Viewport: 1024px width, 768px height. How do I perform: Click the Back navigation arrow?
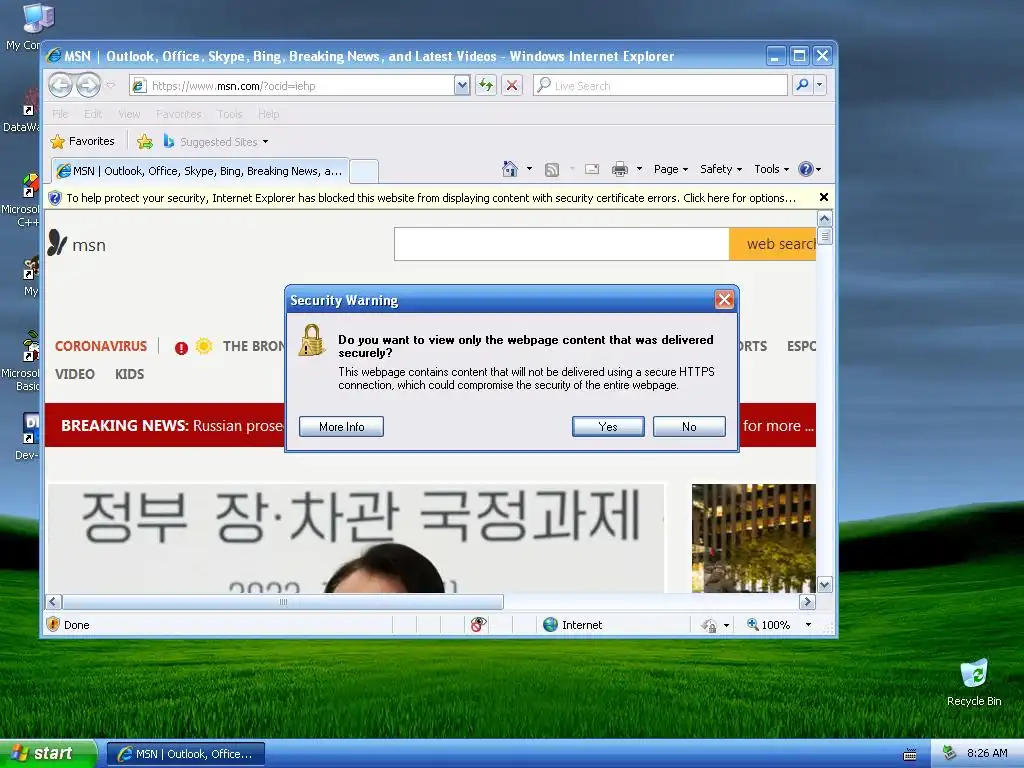tap(61, 86)
